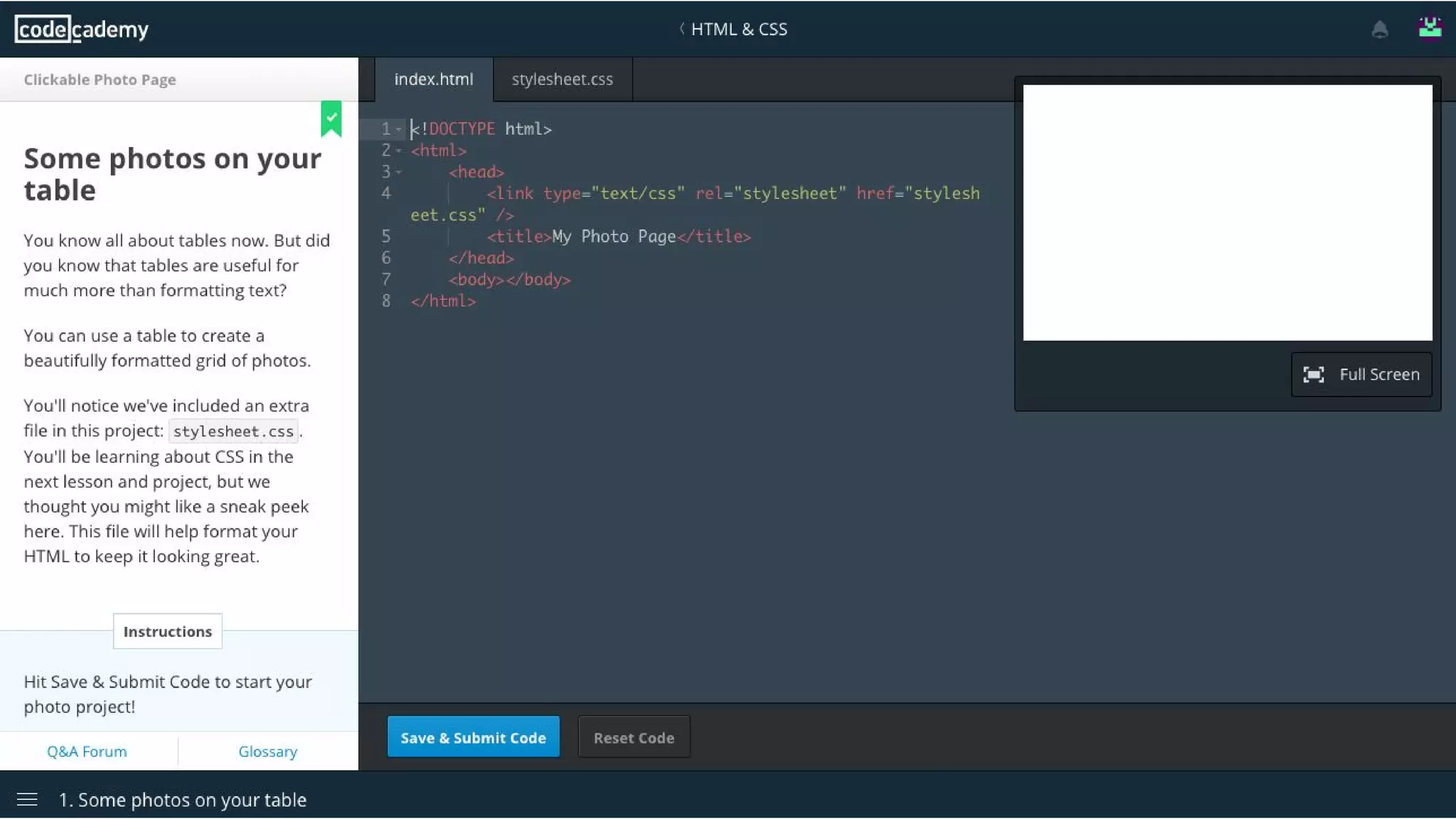
Task: Open the user profile avatar
Action: tap(1430, 28)
